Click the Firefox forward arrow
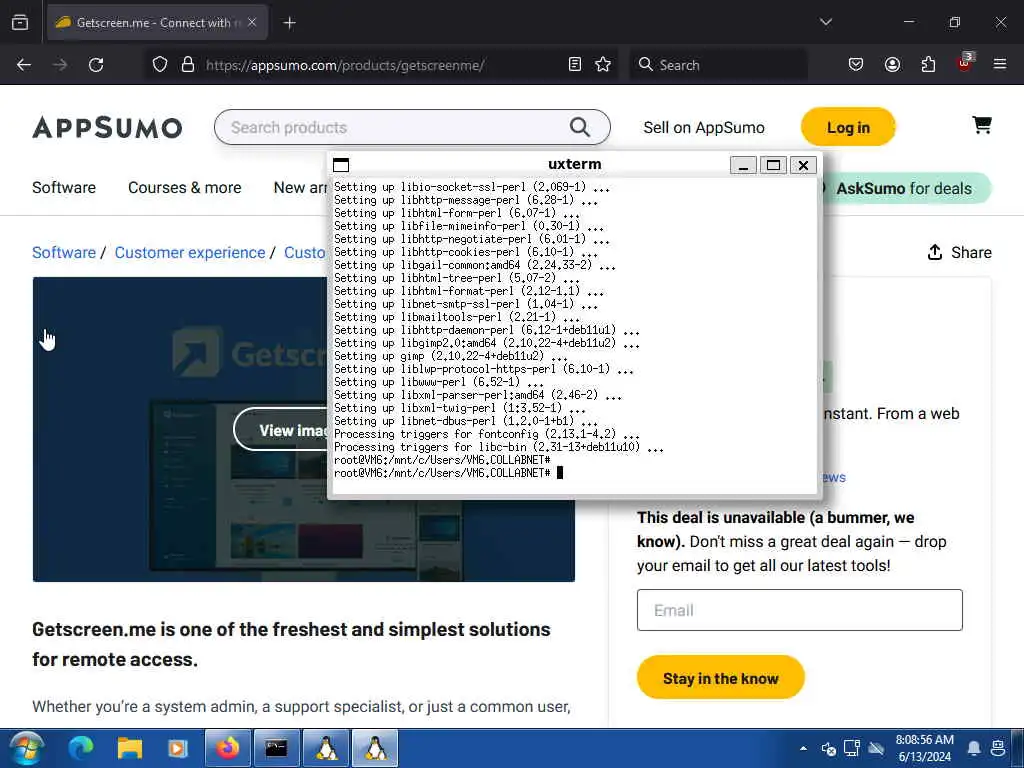Screen dimensions: 1024x768 tap(60, 65)
